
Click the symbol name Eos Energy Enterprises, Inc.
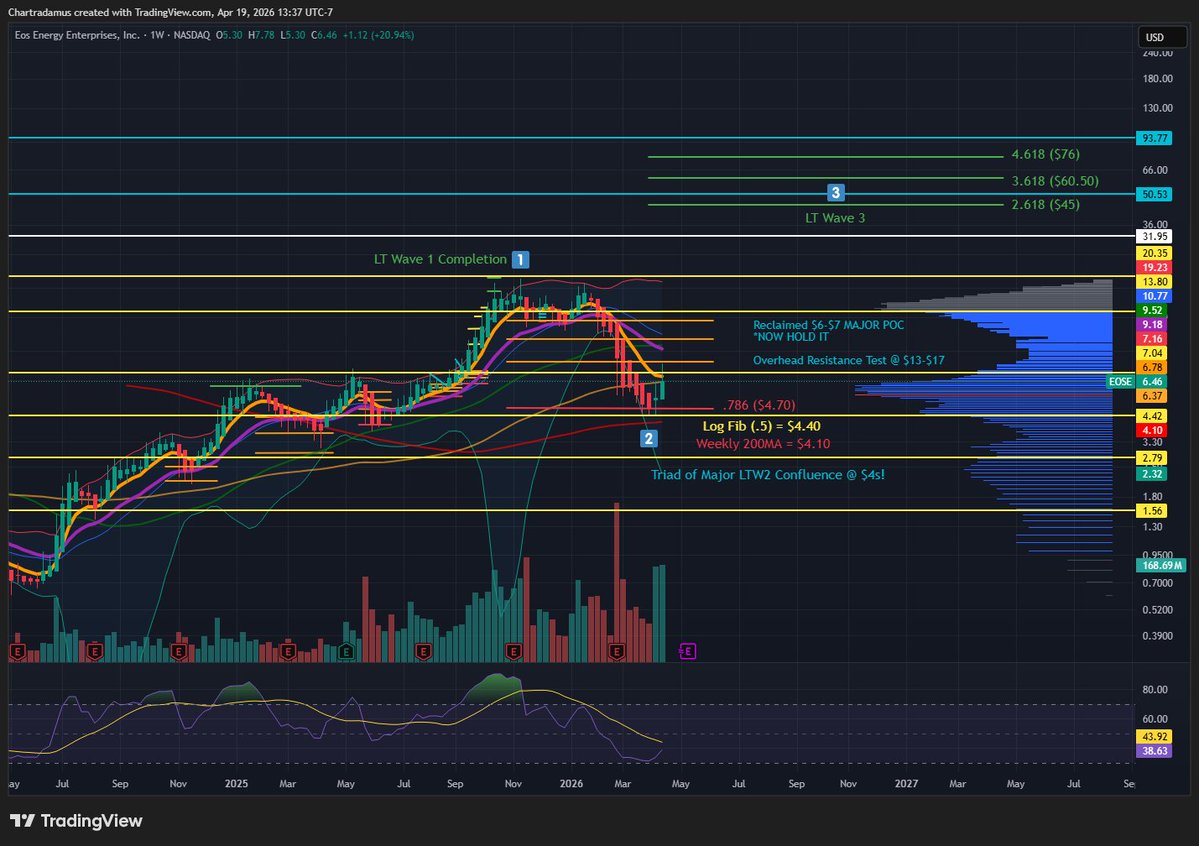77,35
